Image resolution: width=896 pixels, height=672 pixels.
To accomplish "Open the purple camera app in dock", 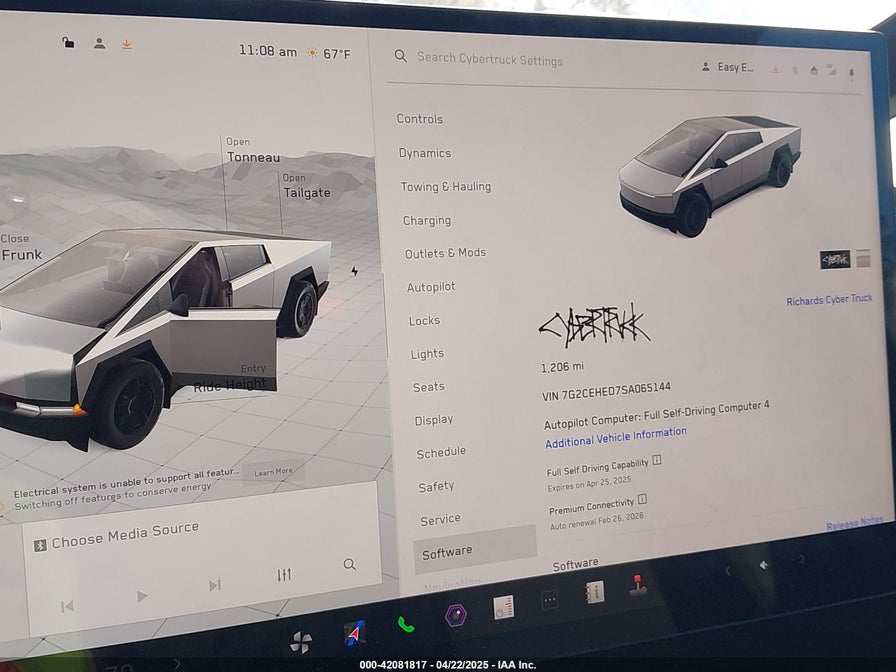I will click(456, 615).
